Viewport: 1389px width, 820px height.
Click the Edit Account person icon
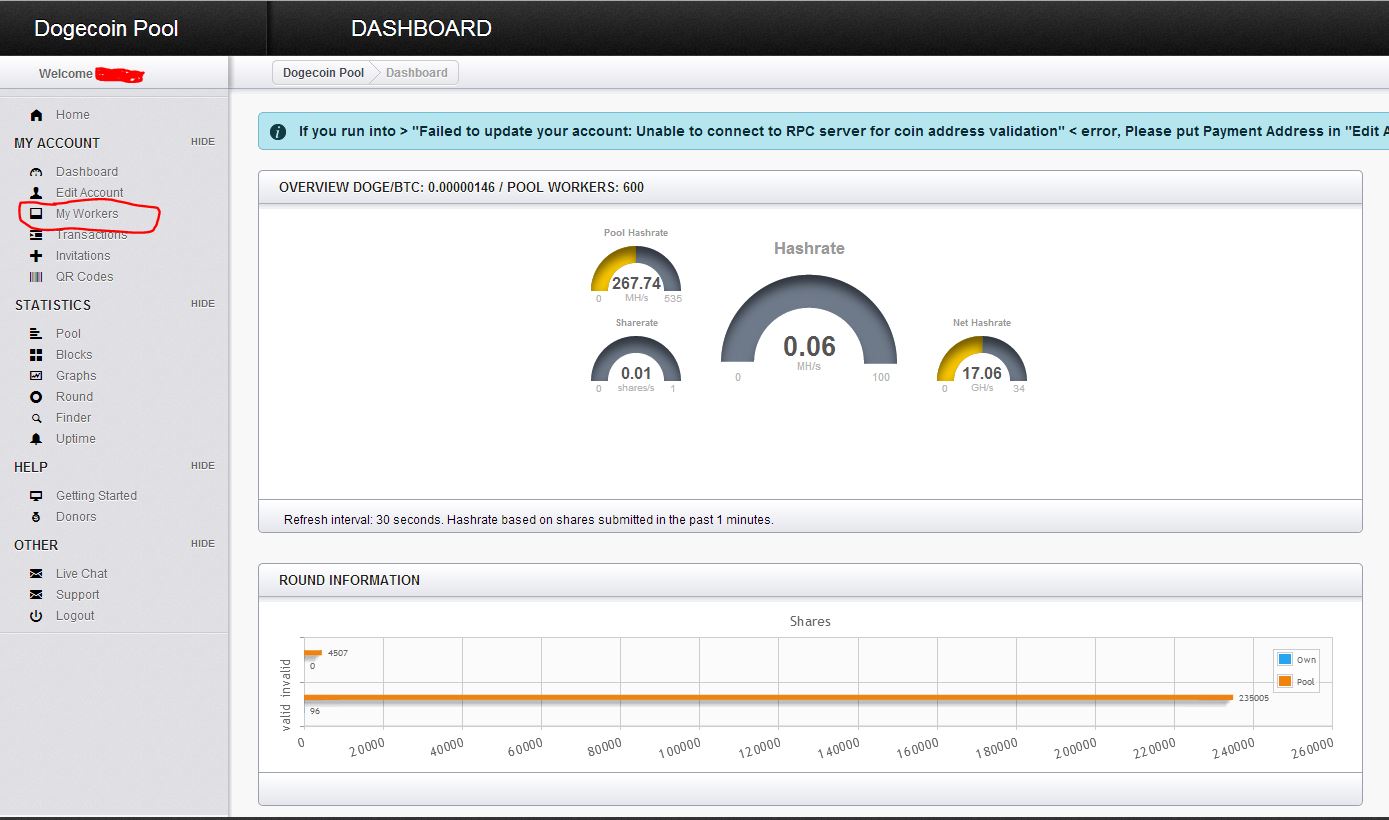[x=37, y=193]
